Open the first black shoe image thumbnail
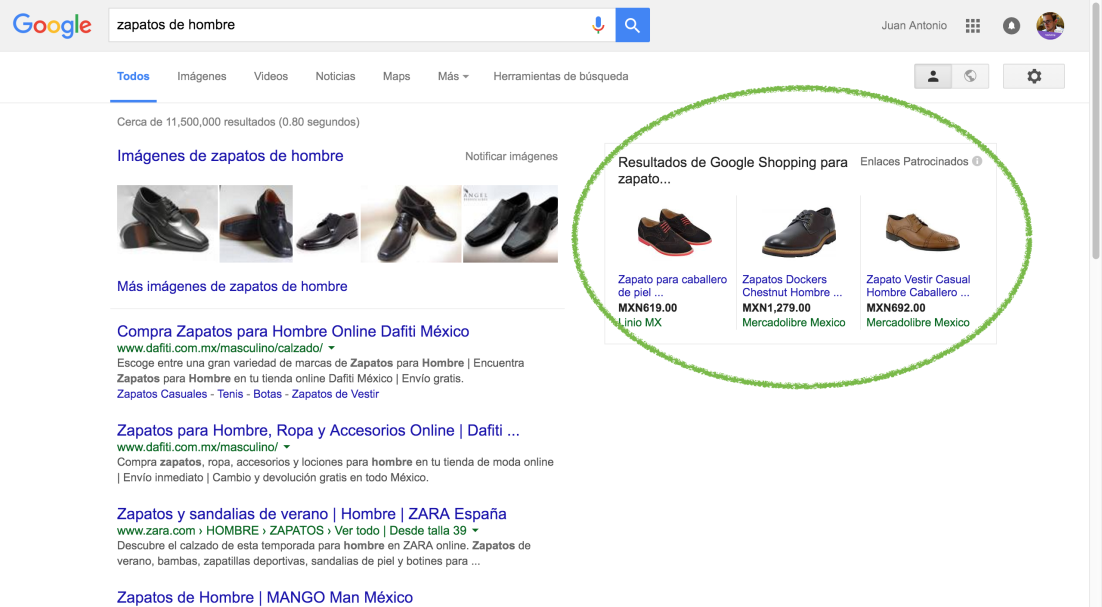Screen dimensions: 1102x607 [x=167, y=223]
